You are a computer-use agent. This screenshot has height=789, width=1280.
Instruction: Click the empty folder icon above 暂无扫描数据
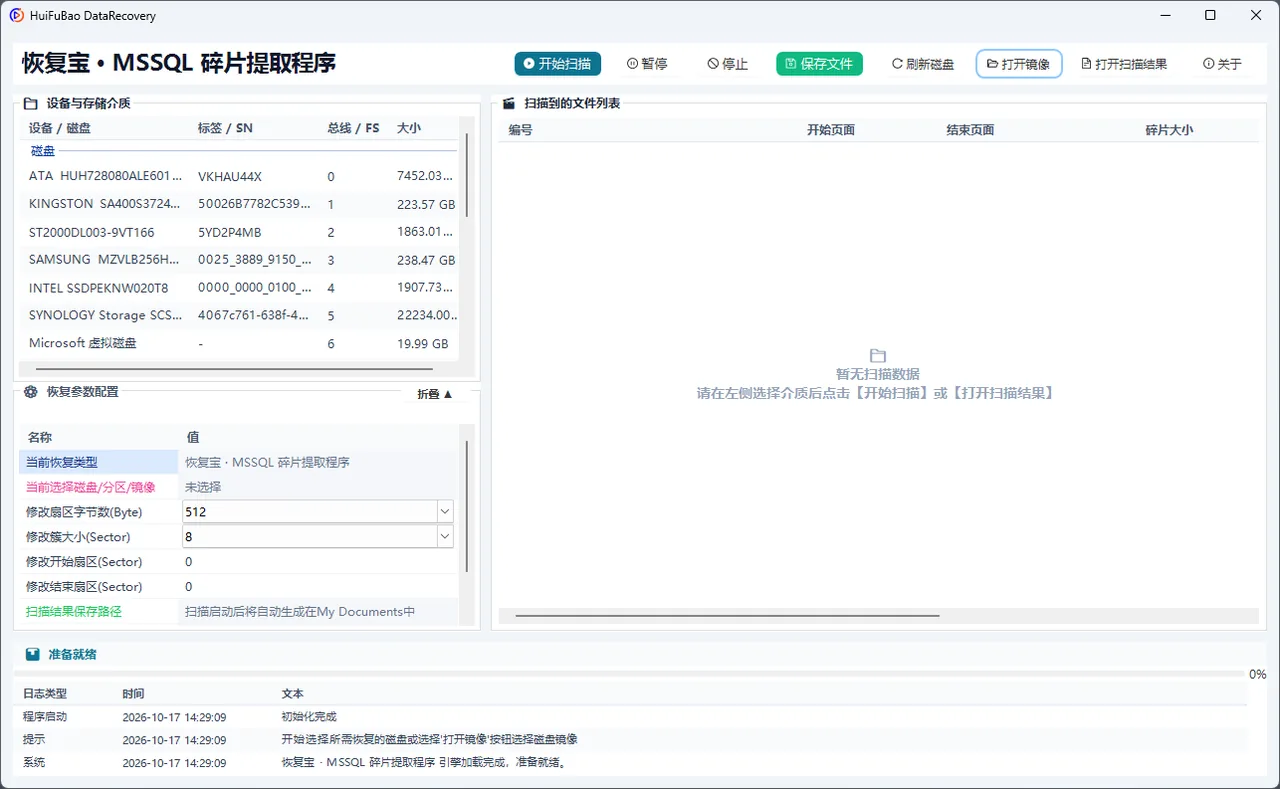tap(878, 355)
